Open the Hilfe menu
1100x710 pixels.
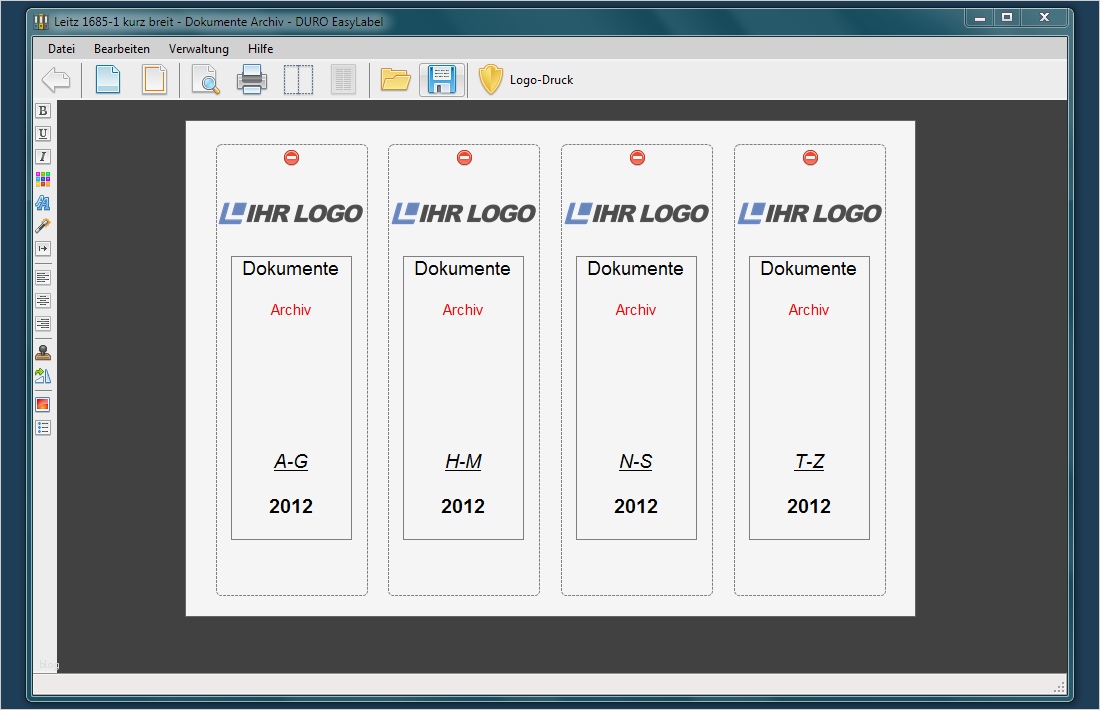tap(260, 48)
